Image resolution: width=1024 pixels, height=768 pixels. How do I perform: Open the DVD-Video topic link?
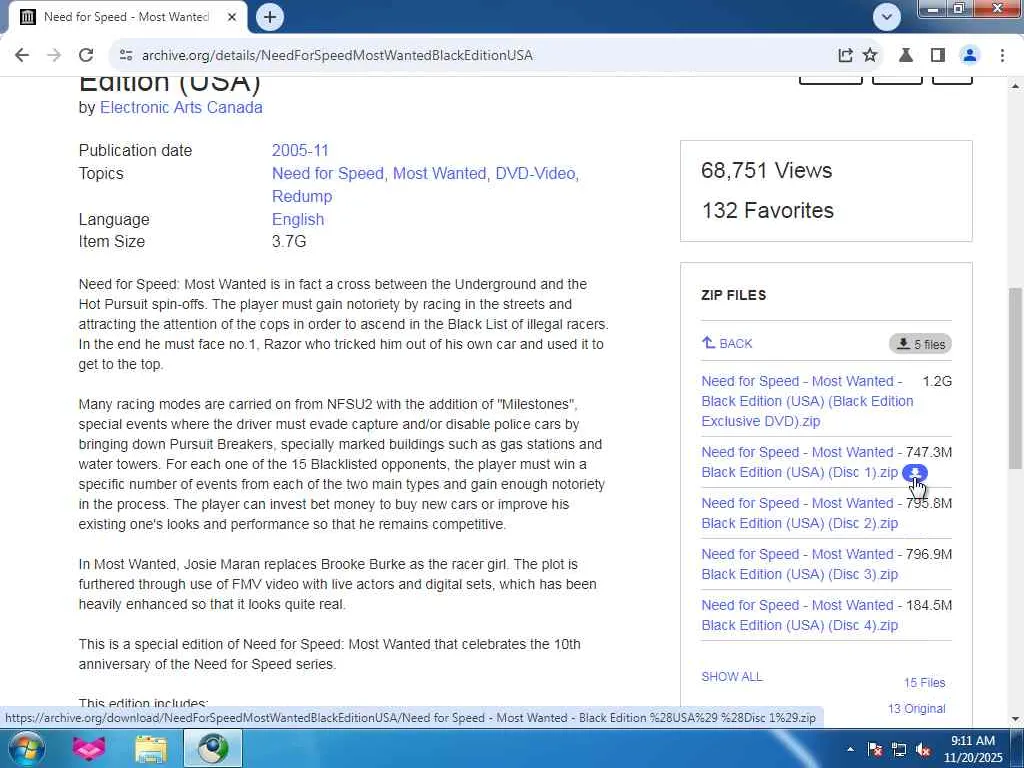pyautogui.click(x=536, y=174)
